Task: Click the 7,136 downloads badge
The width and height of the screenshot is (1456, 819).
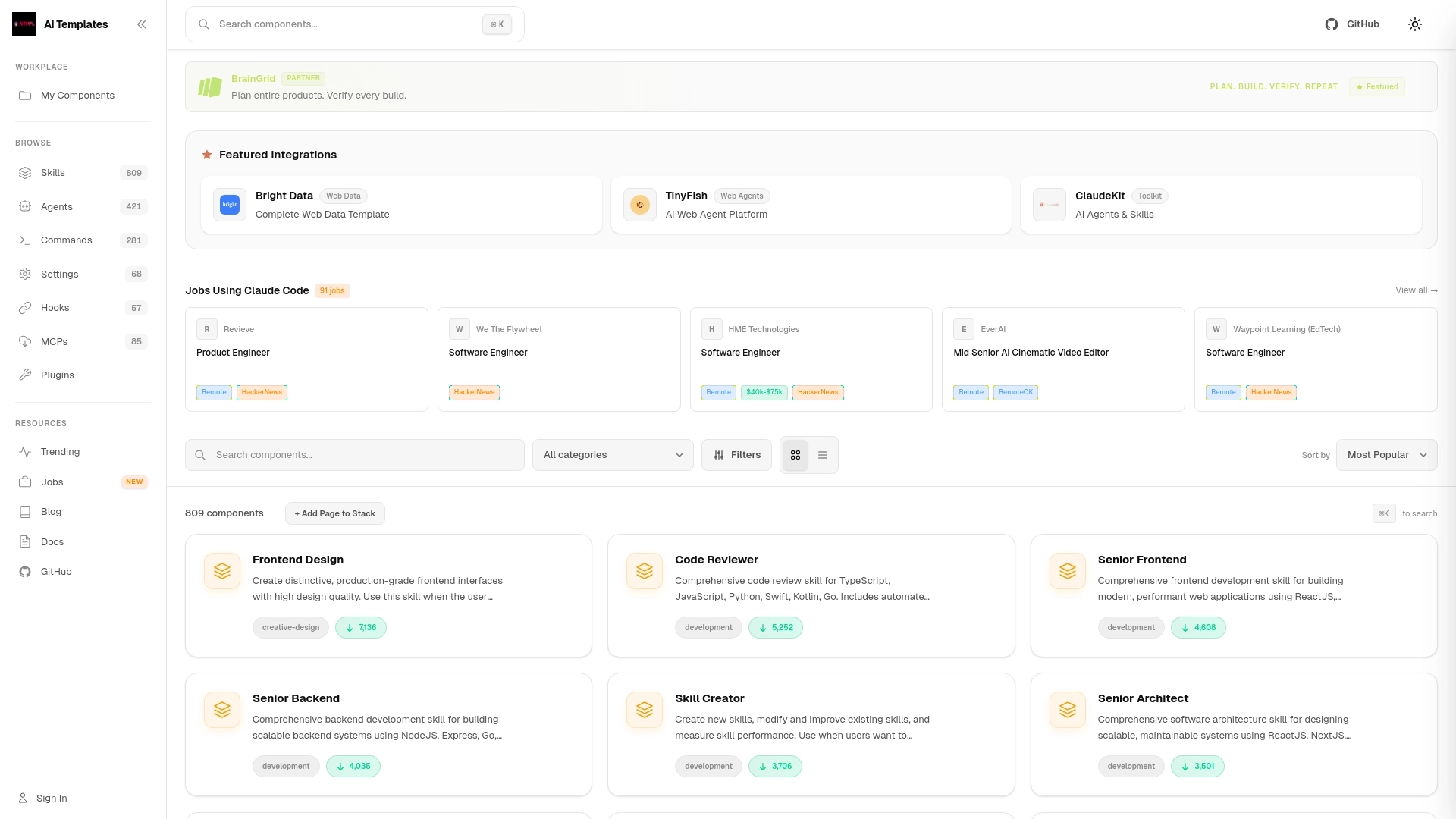Action: [361, 627]
